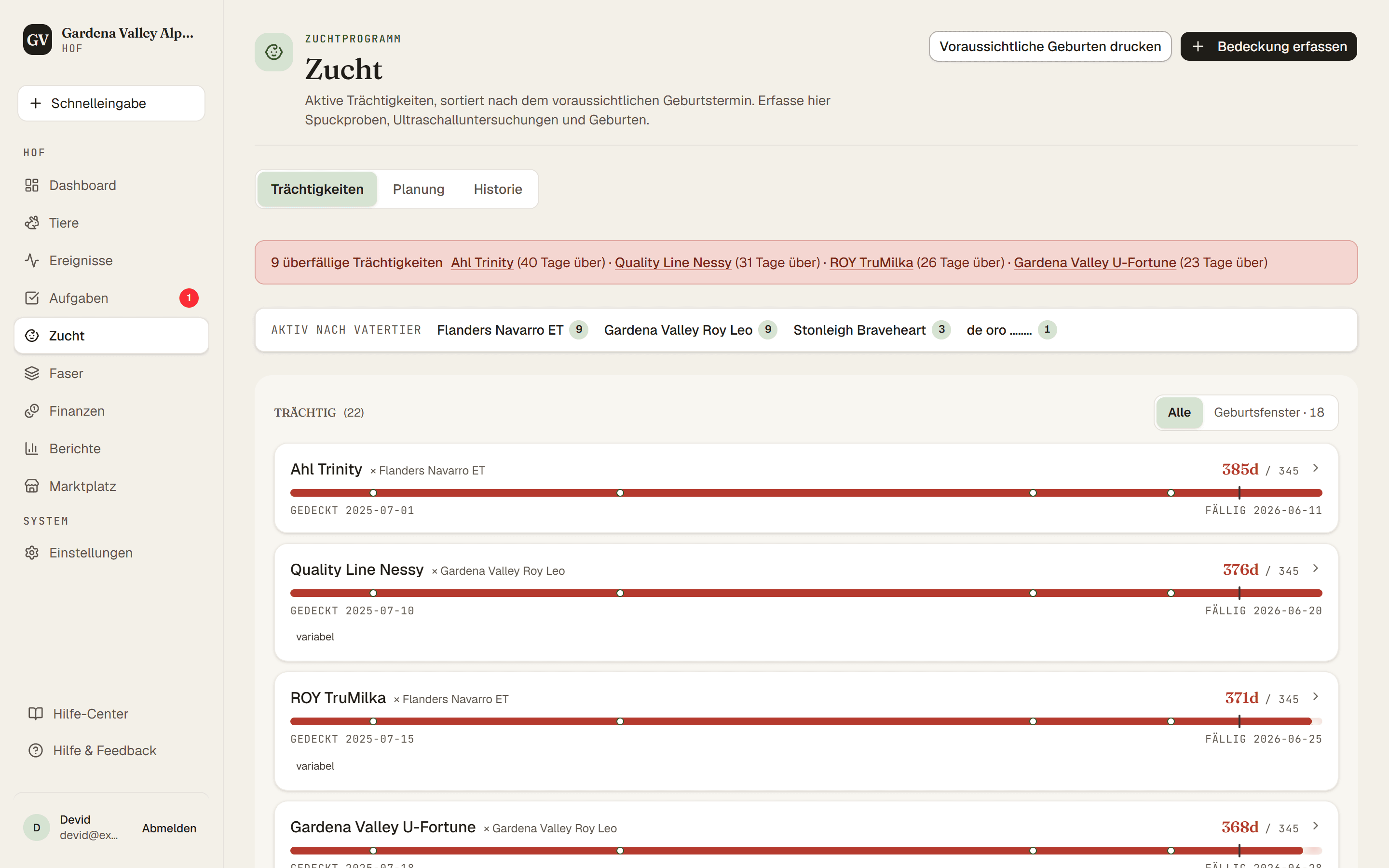The width and height of the screenshot is (1389, 868).
Task: Open Quality Line Nessy overdue link
Action: [x=673, y=262]
